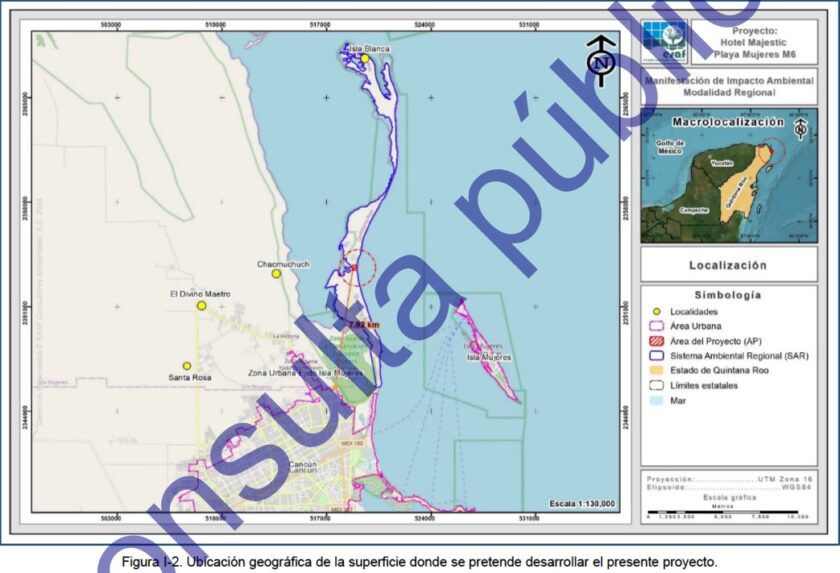Select the Chacmuchuch yellow locality marker
The image size is (840, 573).
tap(276, 274)
